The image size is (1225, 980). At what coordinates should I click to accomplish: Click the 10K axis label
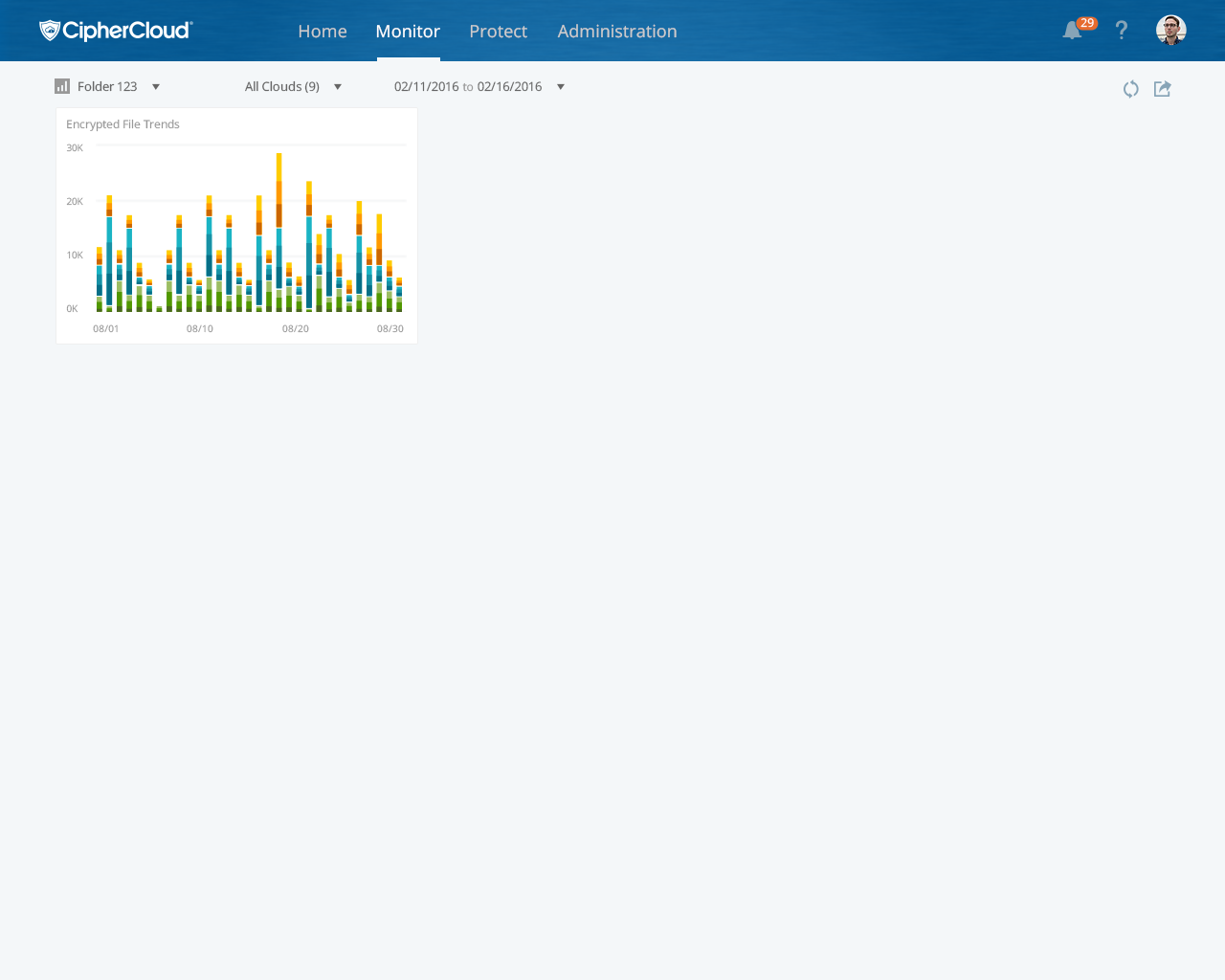(75, 255)
